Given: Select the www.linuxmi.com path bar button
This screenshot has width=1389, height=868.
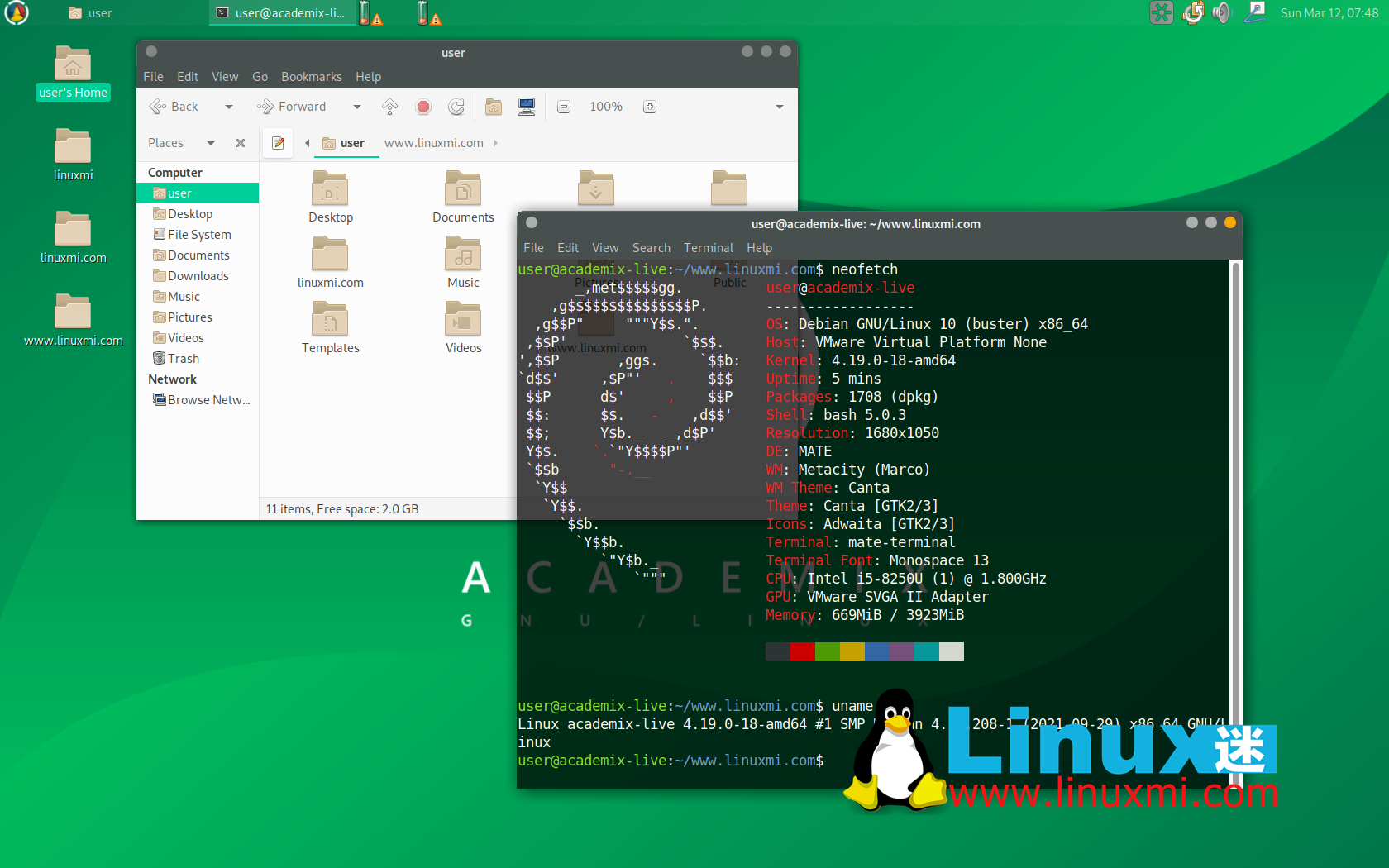Looking at the screenshot, I should coord(434,143).
